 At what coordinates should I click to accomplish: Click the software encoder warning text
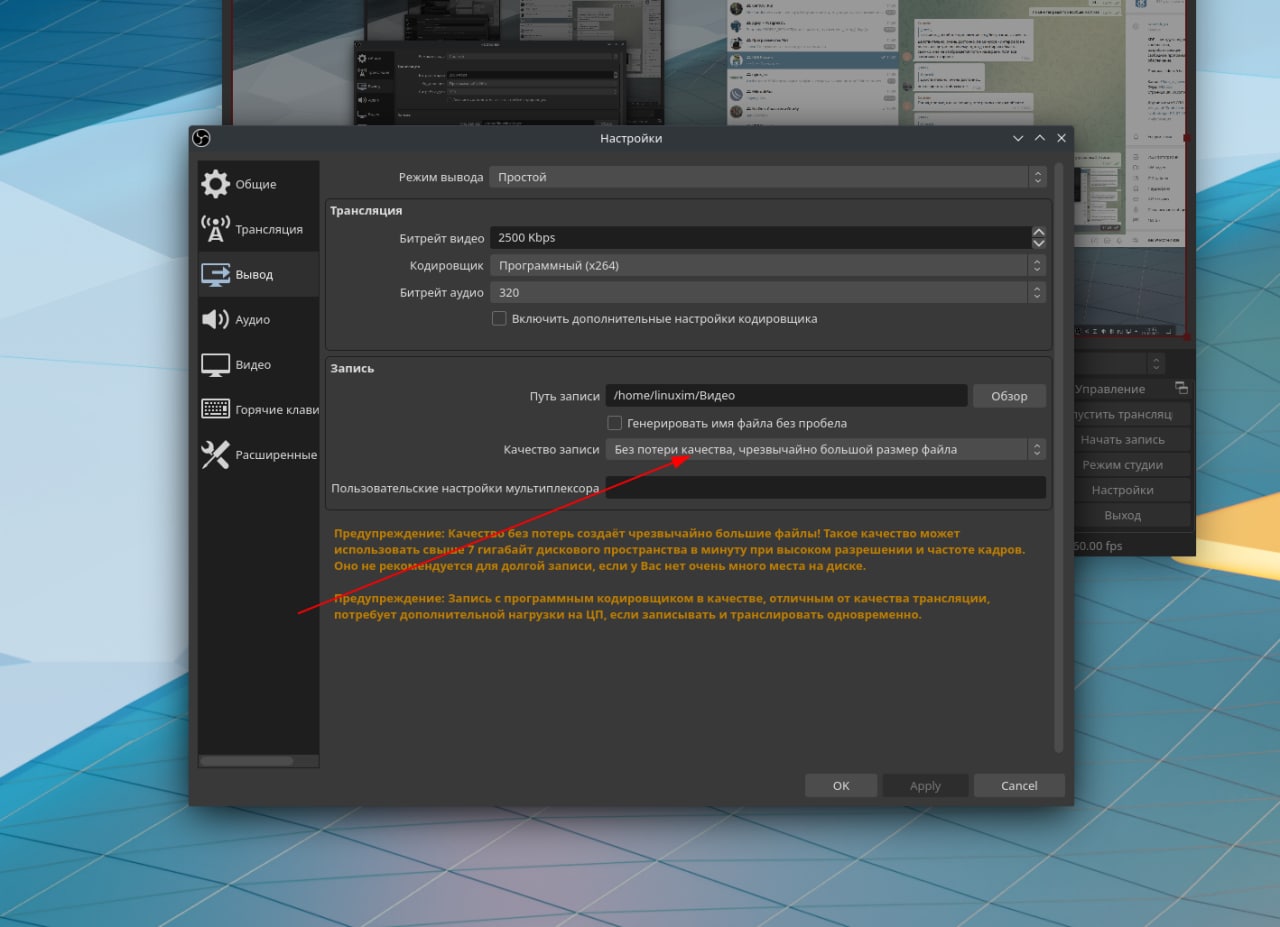(x=661, y=607)
